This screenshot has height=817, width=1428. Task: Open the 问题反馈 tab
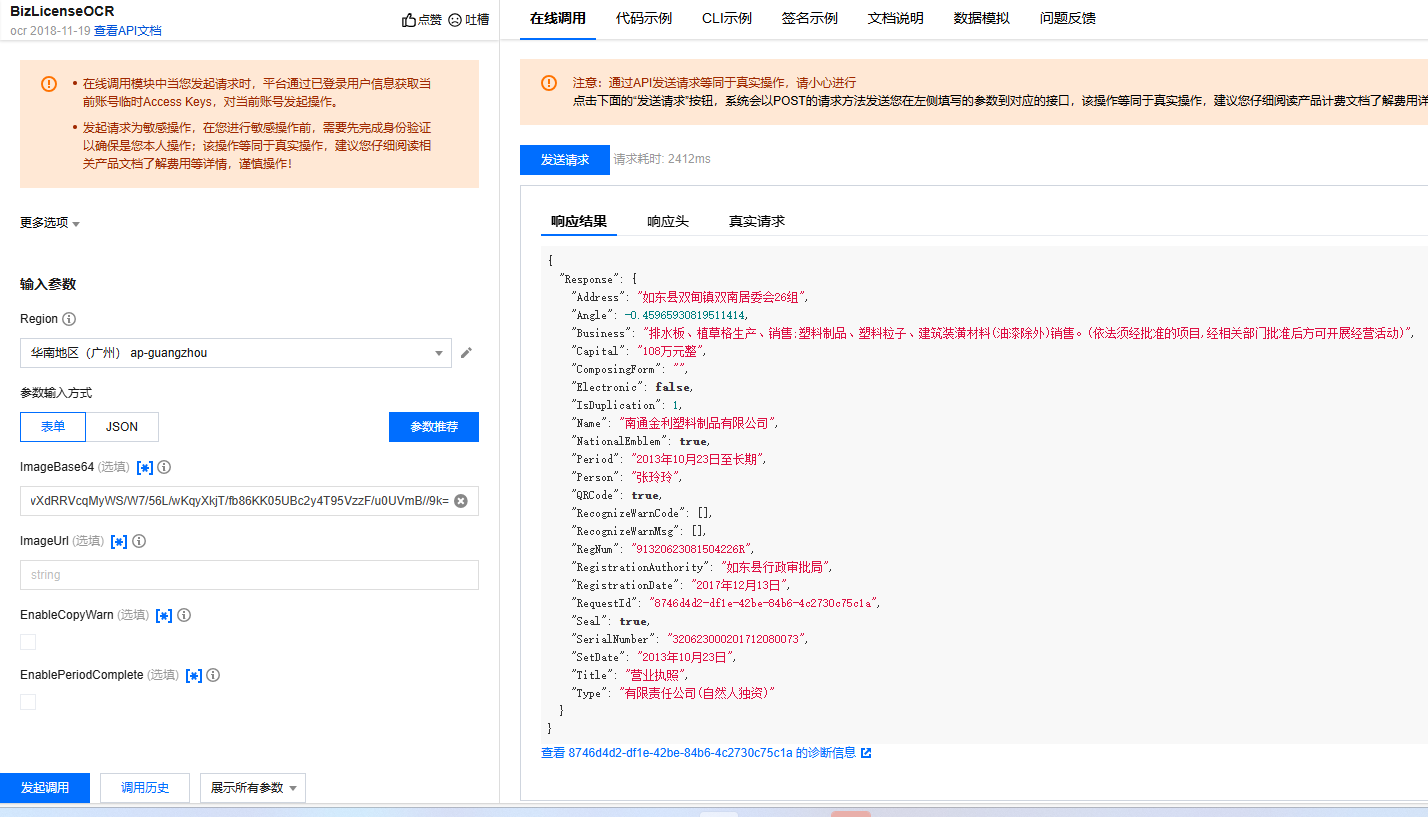tap(1068, 19)
